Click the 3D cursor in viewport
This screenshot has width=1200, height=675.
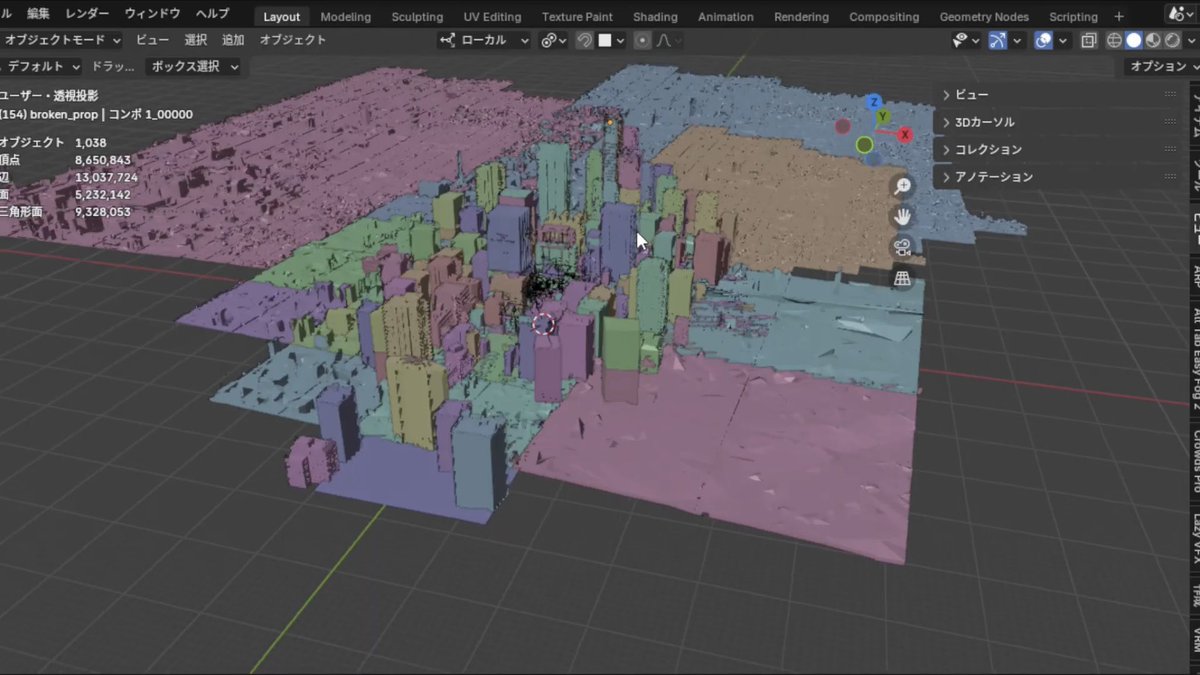543,323
